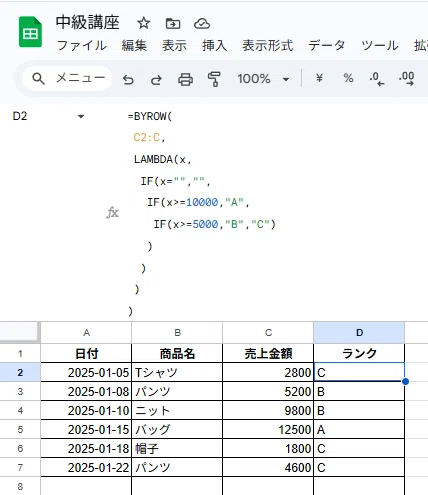The height and width of the screenshot is (495, 428).
Task: Open the 編集 menu
Action: click(134, 45)
